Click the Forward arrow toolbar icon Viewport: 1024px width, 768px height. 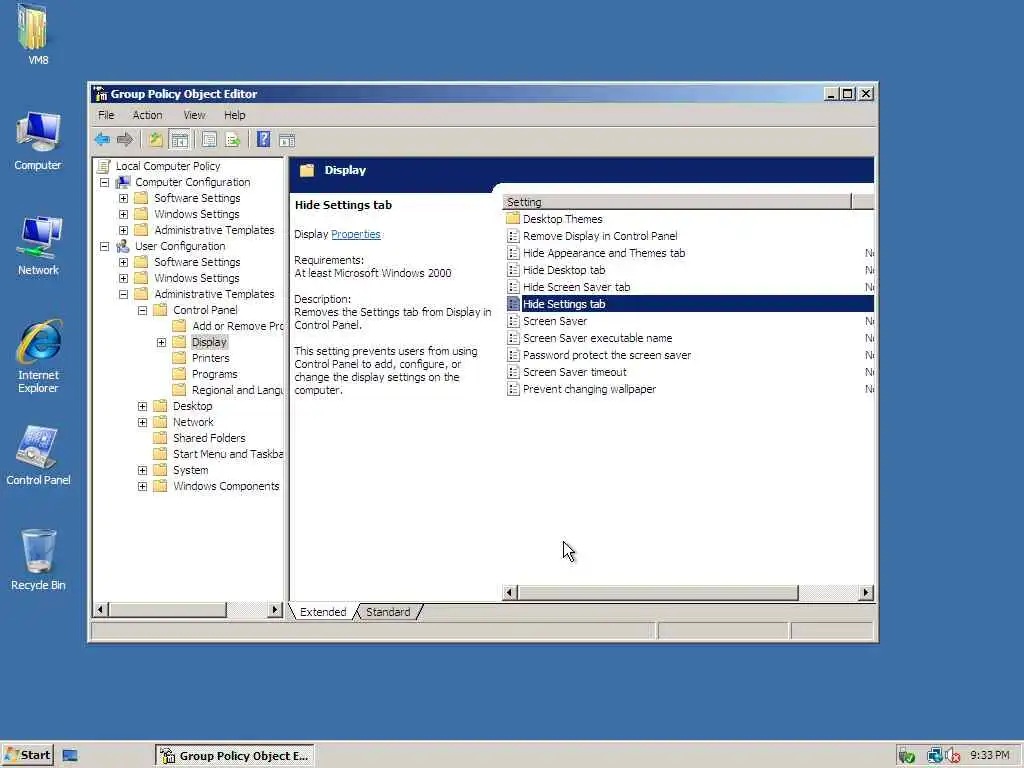125,139
